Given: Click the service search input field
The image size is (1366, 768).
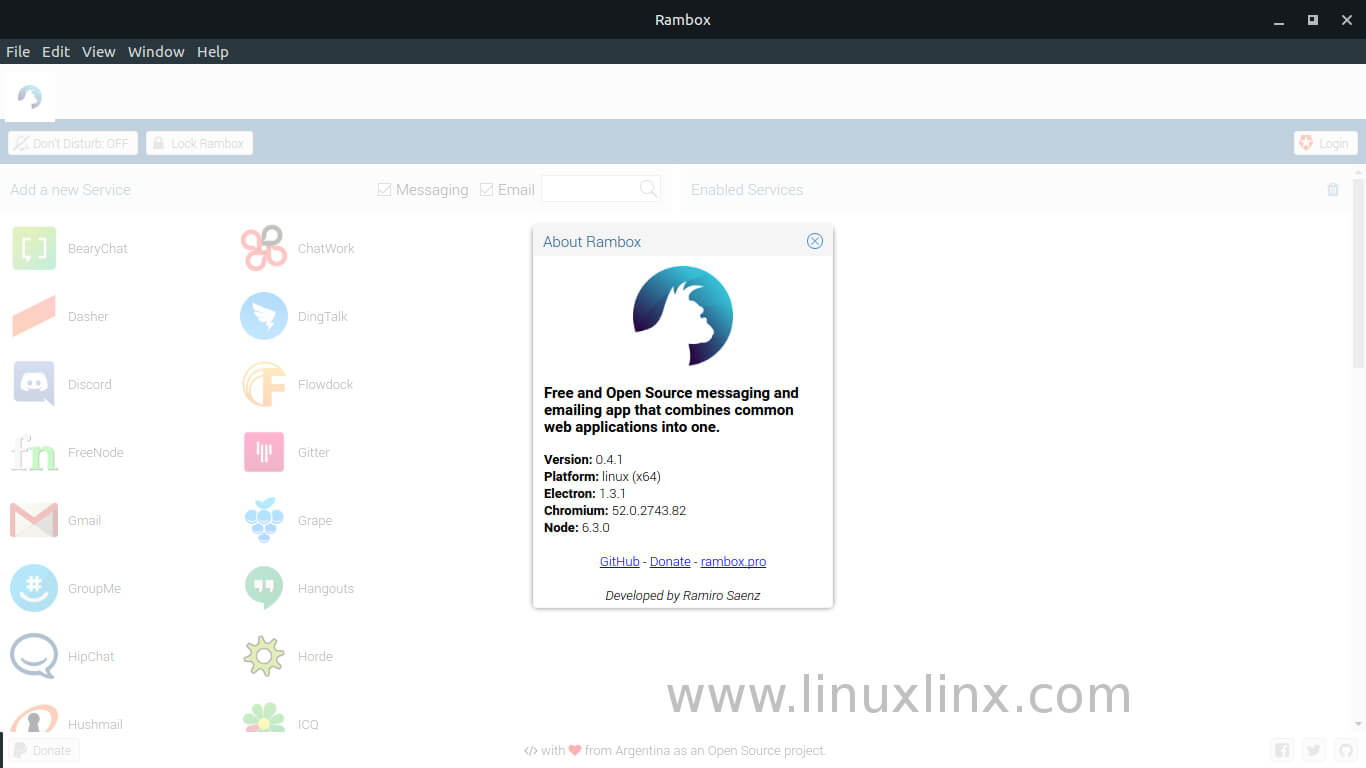Looking at the screenshot, I should tap(590, 188).
